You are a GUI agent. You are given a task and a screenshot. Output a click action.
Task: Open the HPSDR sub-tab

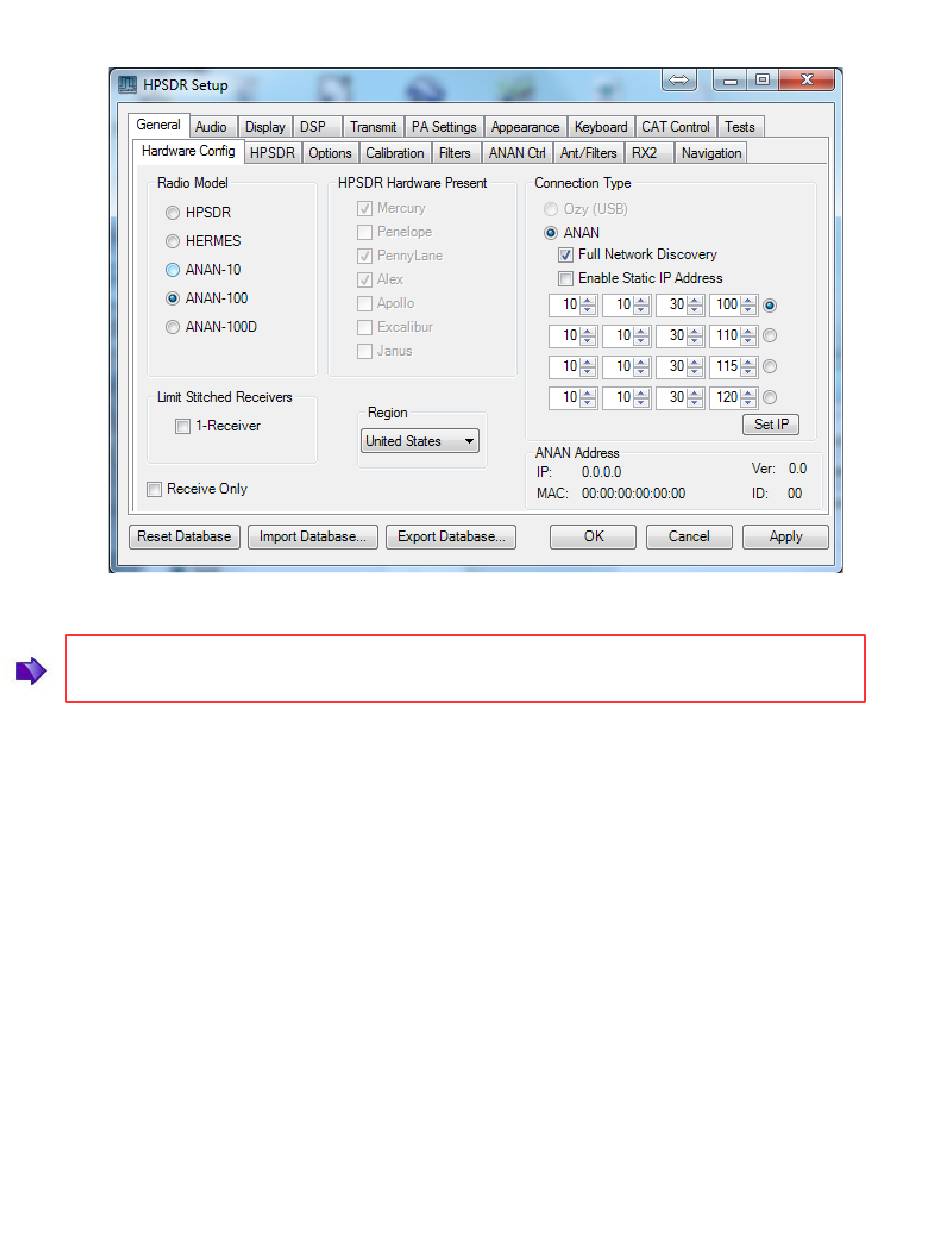tap(272, 153)
